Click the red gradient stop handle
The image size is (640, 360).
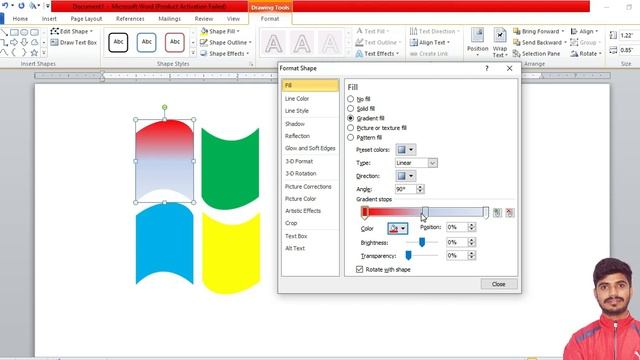[x=364, y=212]
